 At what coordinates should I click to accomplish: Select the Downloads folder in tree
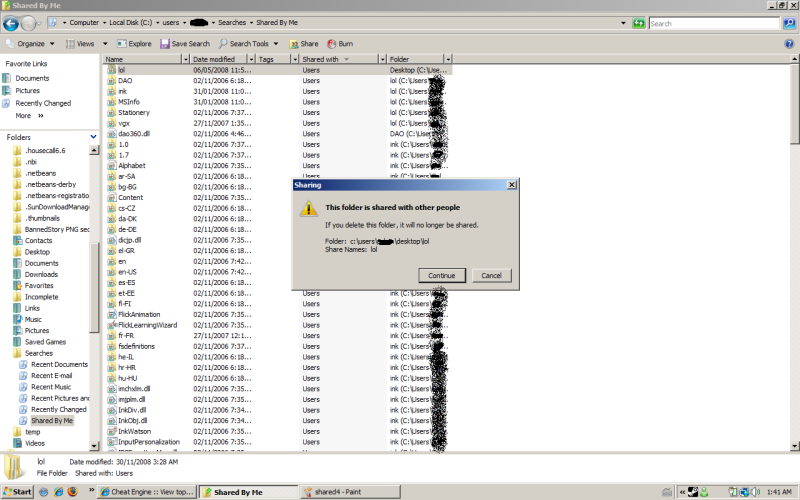click(41, 274)
